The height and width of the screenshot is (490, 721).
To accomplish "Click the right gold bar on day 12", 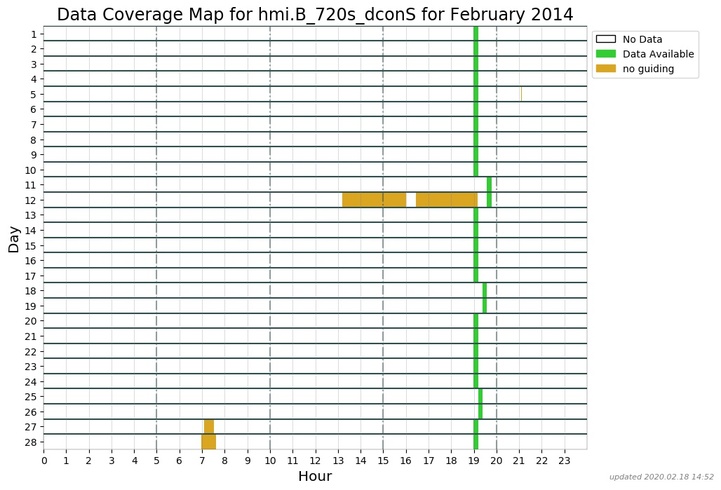I will pyautogui.click(x=446, y=200).
